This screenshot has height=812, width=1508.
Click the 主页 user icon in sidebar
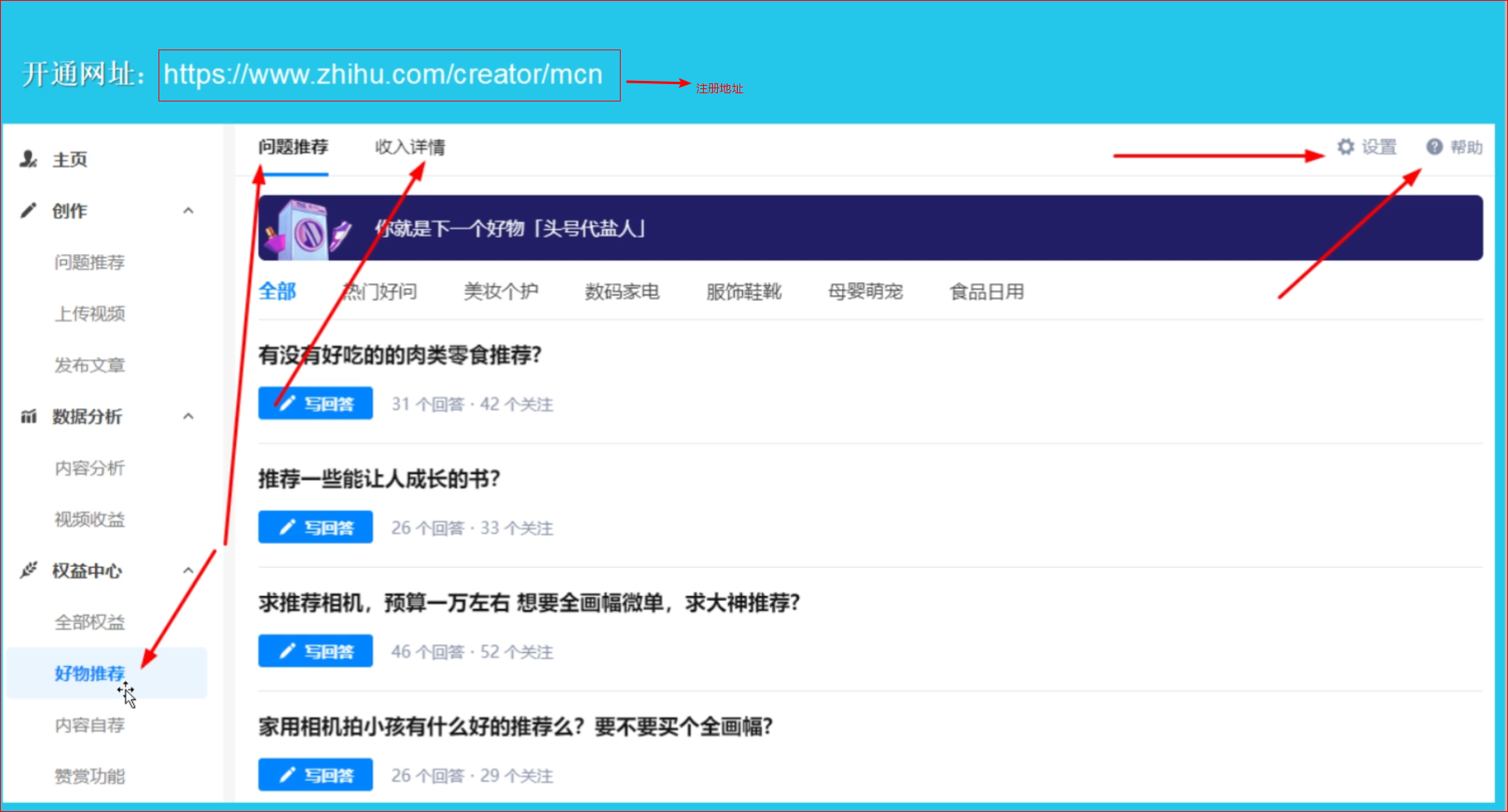[x=29, y=159]
